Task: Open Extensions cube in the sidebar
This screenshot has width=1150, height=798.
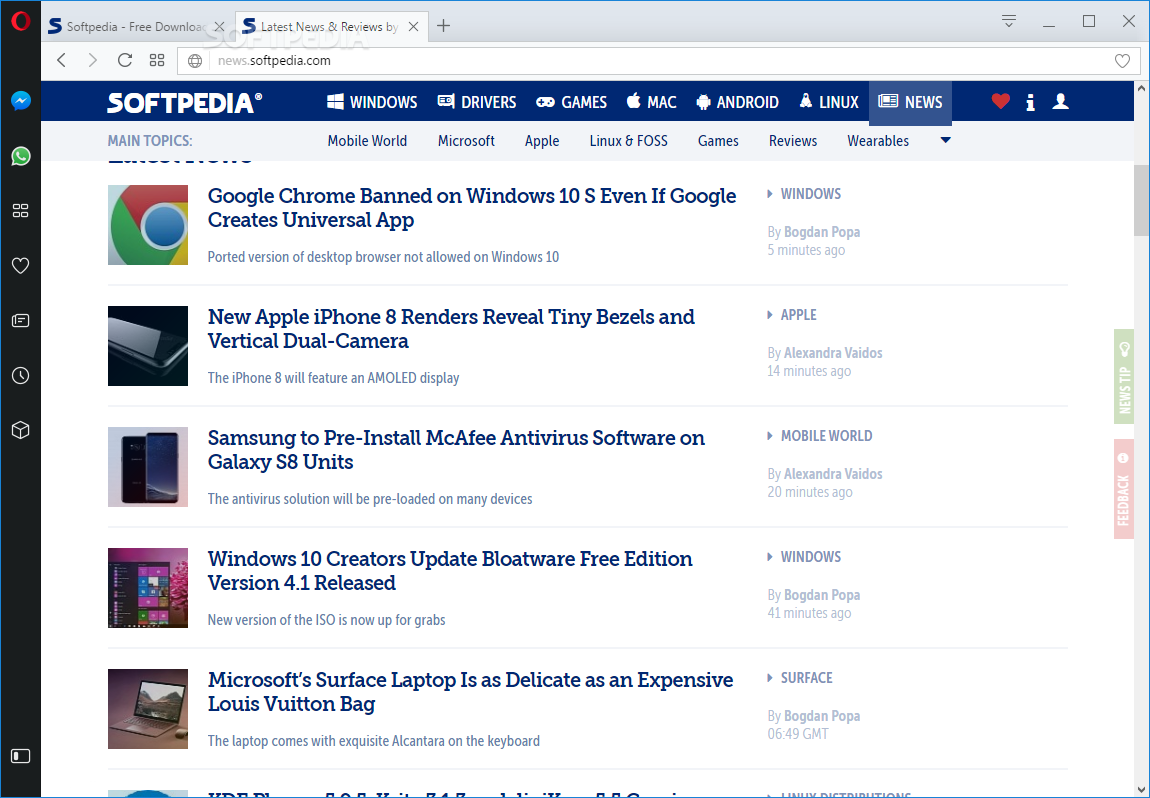Action: tap(21, 430)
